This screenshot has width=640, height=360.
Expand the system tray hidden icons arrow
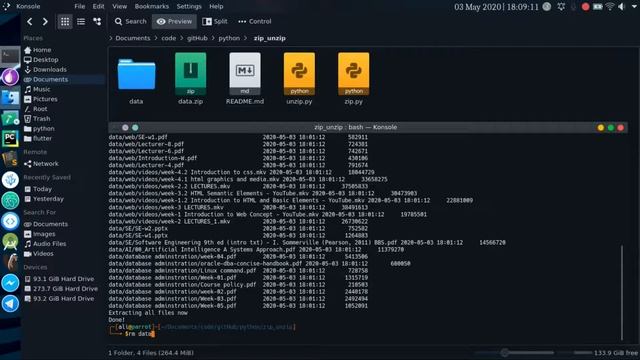point(635,7)
